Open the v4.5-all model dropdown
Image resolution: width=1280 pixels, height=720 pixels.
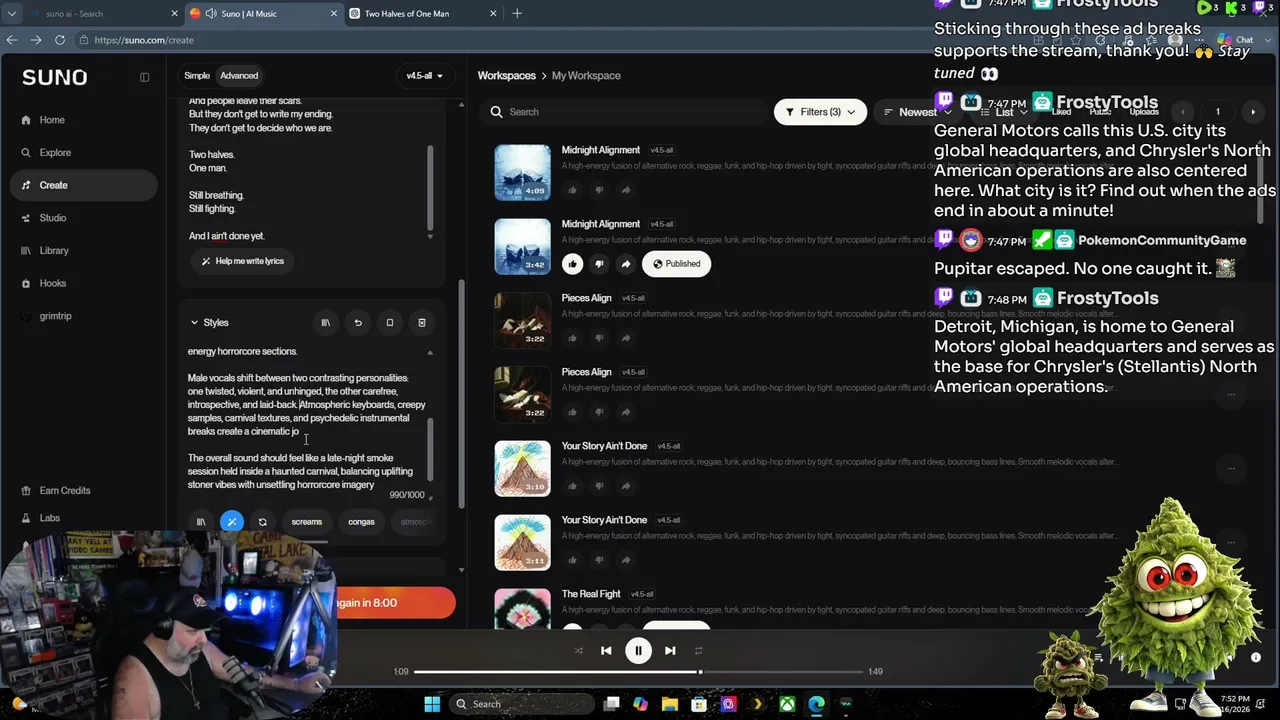424,76
